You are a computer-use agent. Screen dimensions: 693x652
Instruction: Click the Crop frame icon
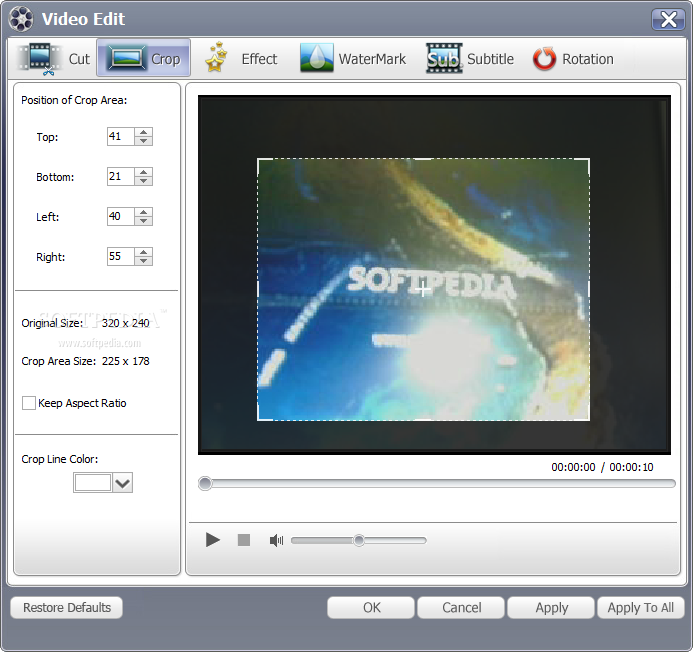[x=127, y=58]
